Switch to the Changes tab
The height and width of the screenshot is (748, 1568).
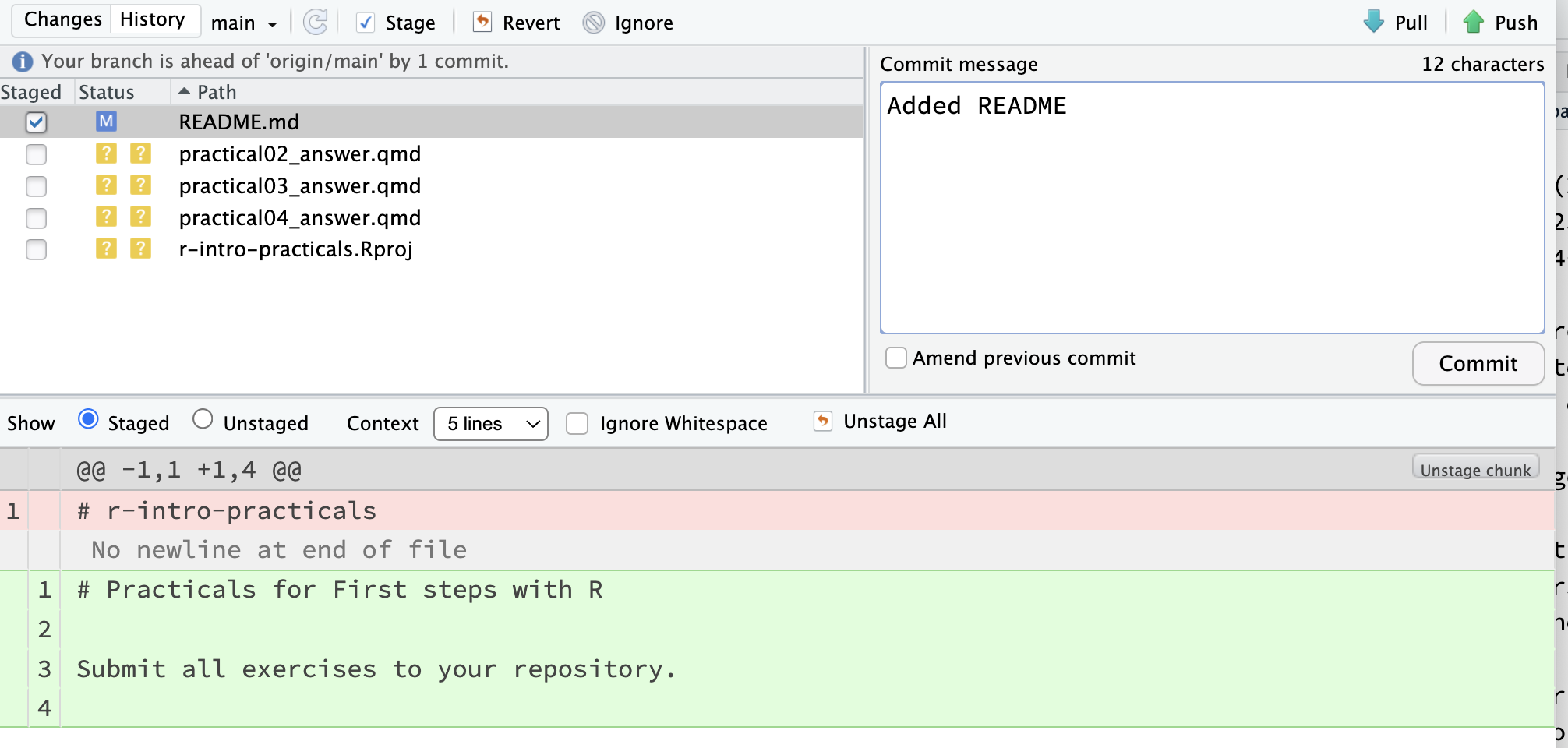pyautogui.click(x=62, y=19)
